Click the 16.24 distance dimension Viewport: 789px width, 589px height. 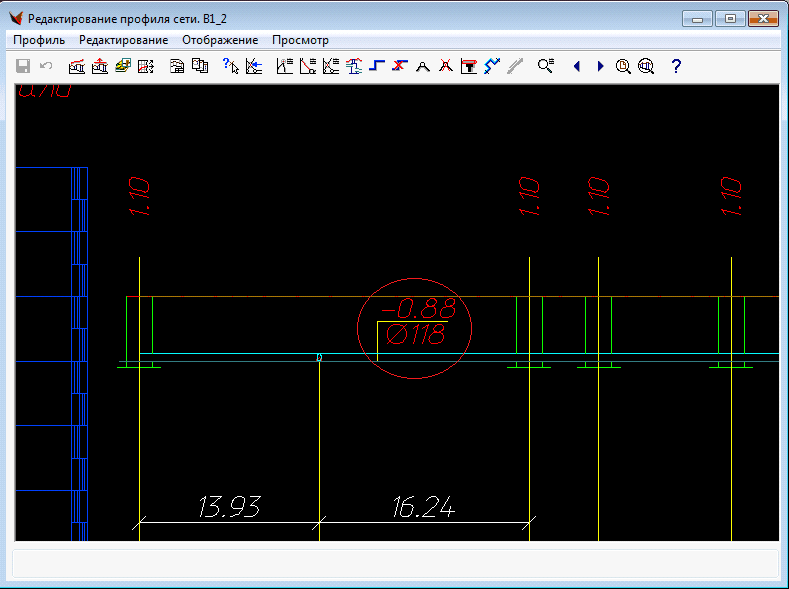[423, 507]
